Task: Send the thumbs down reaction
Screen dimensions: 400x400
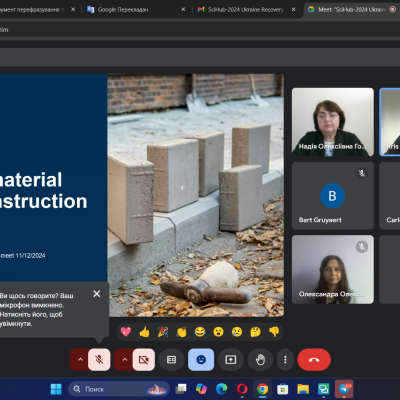Action: tap(274, 332)
